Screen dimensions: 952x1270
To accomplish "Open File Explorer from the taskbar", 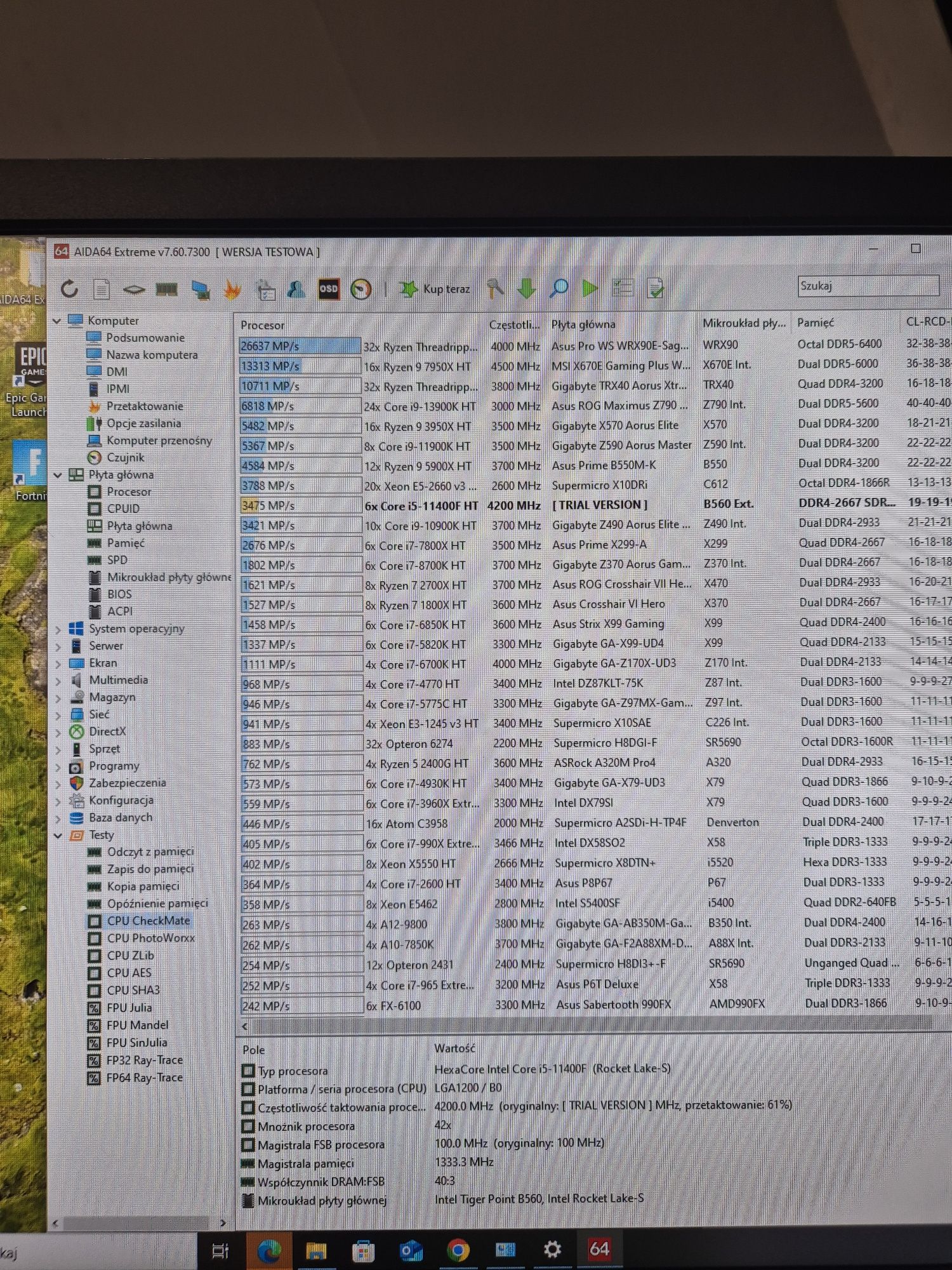I will (x=316, y=1250).
